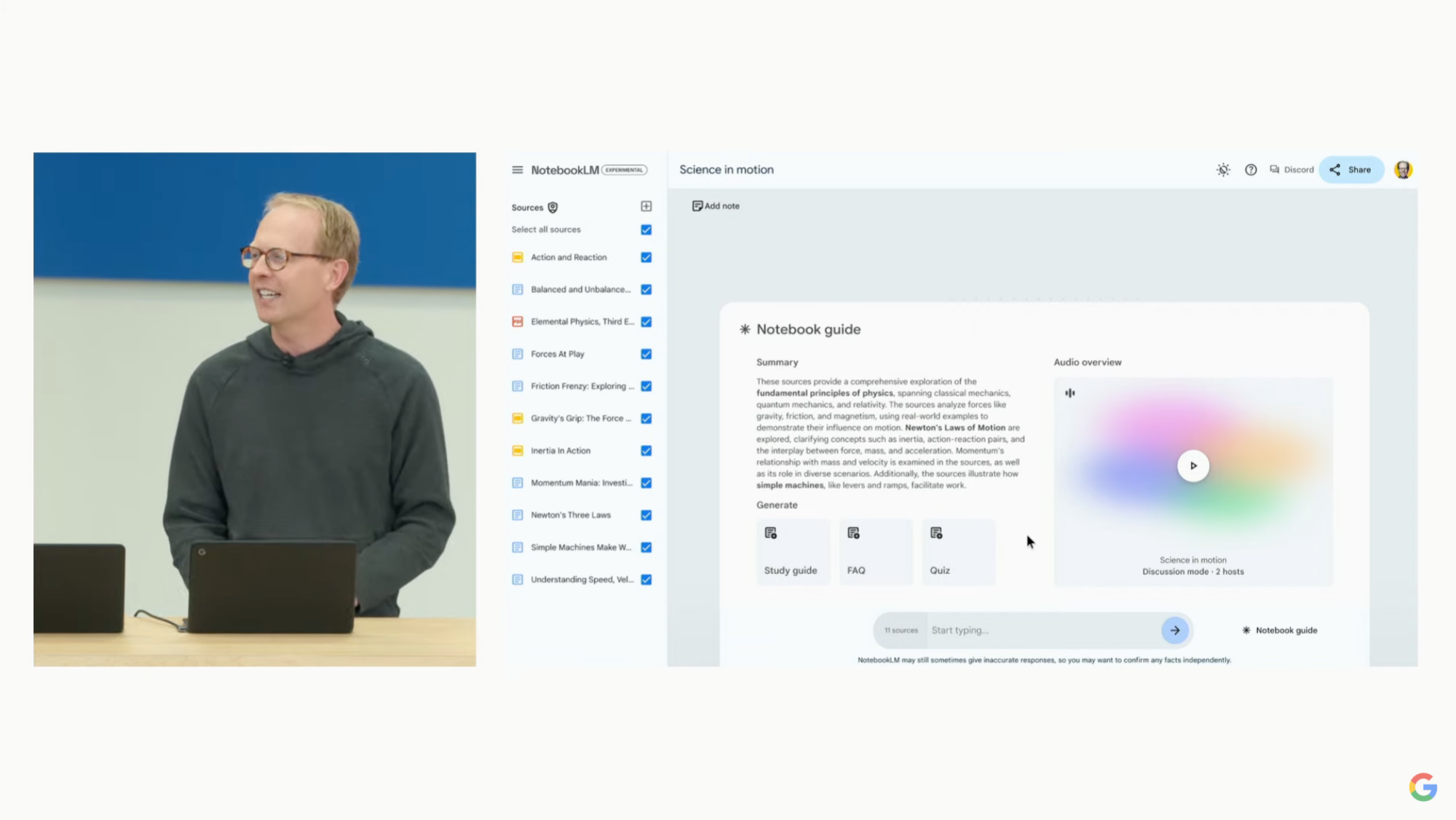This screenshot has height=820, width=1456.
Task: Toggle the Action and Reaction source checkbox
Action: point(645,257)
